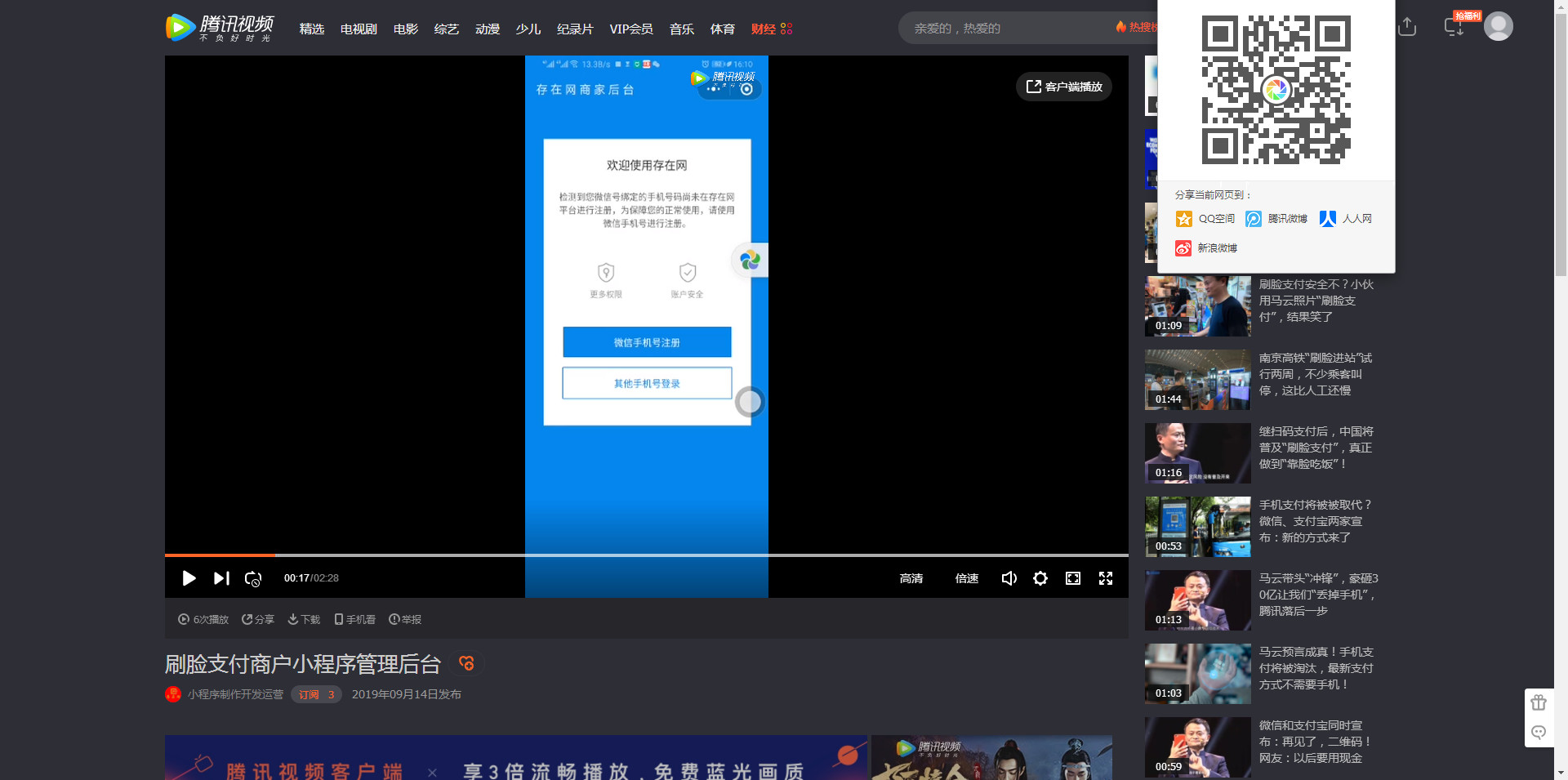This screenshot has height=780, width=1568.
Task: Share to 人人网
Action: coord(1345,219)
